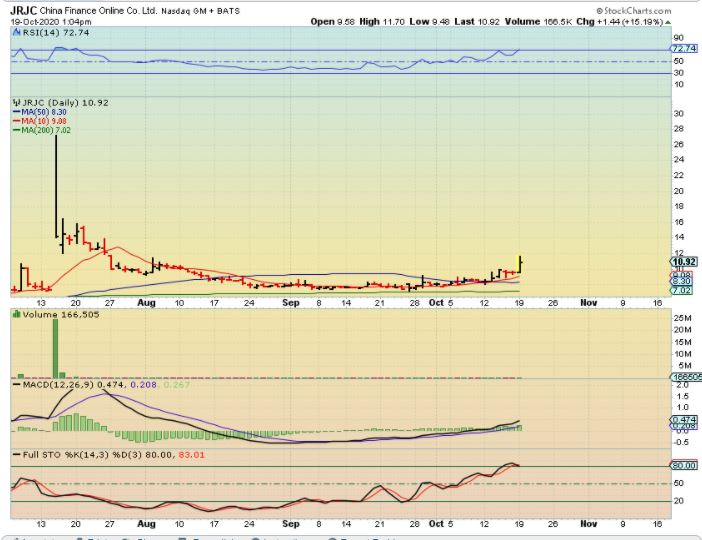Click the 90 tick on the RSI axis
Viewport: 702px width, 540px height.
tap(678, 38)
